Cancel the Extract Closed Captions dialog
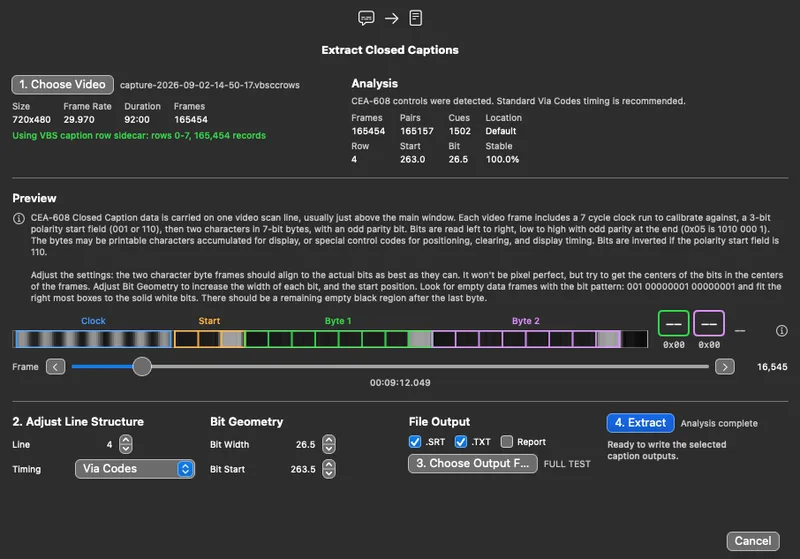 (753, 541)
